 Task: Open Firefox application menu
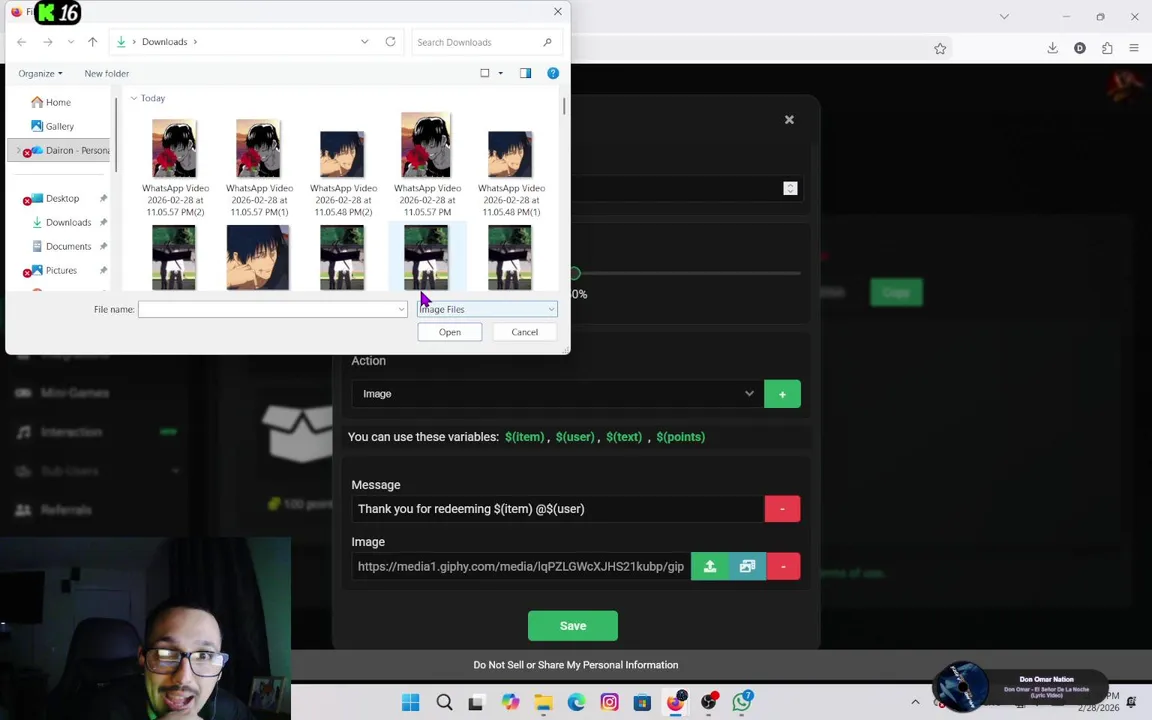[x=1134, y=48]
